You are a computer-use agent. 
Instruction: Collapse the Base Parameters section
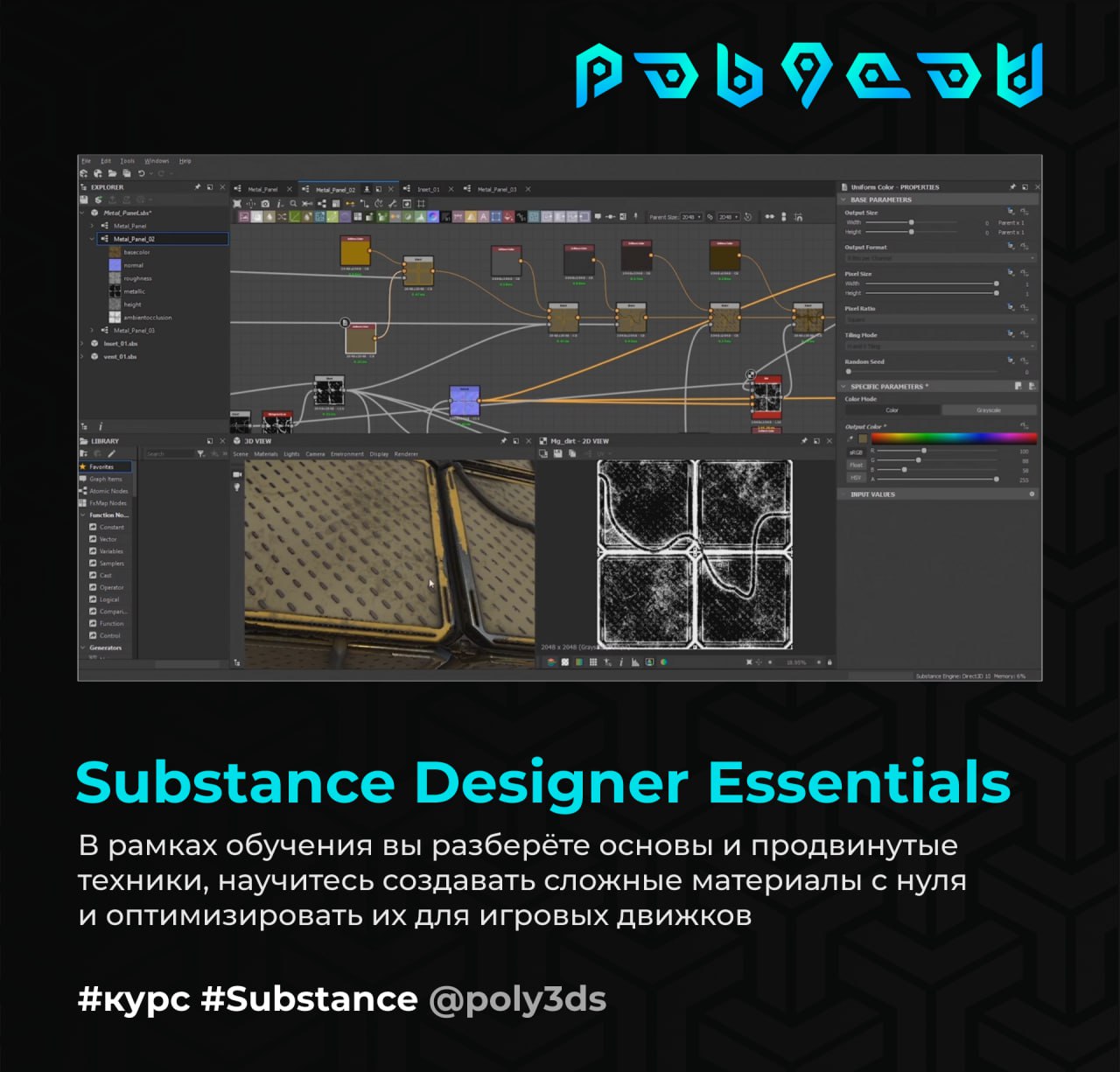(844, 200)
